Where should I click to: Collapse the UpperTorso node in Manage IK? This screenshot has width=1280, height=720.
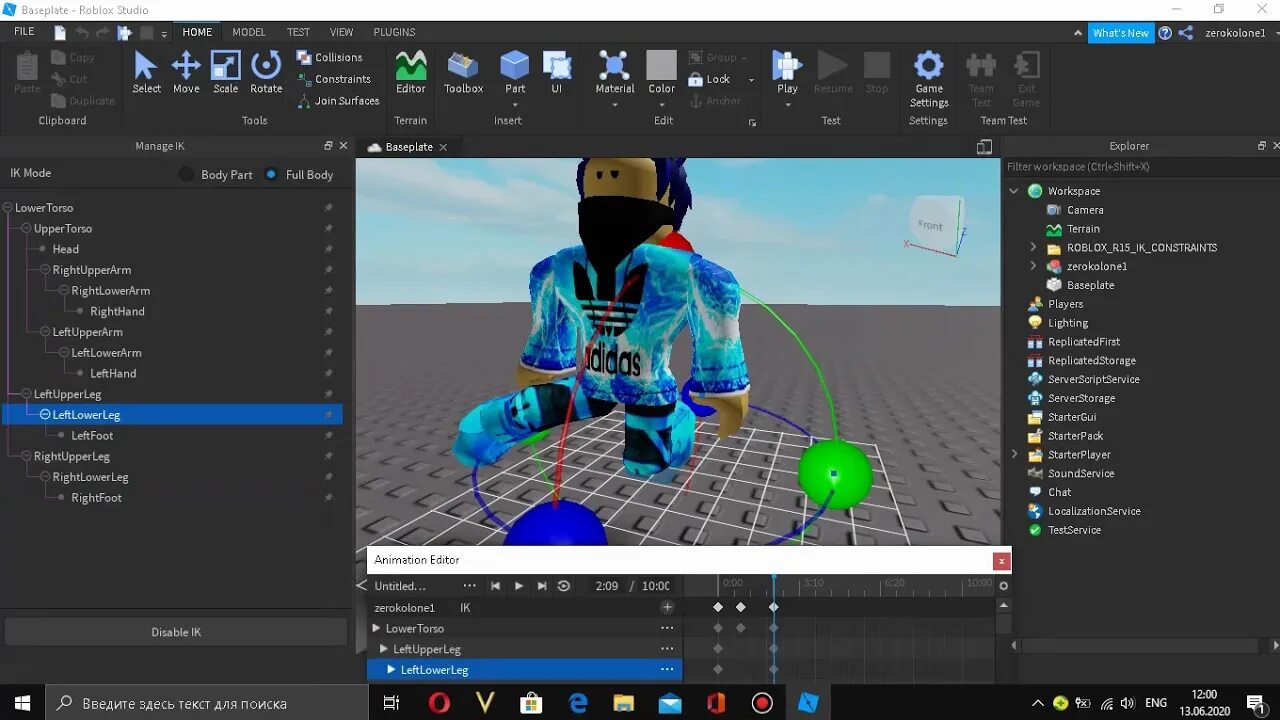(x=27, y=229)
